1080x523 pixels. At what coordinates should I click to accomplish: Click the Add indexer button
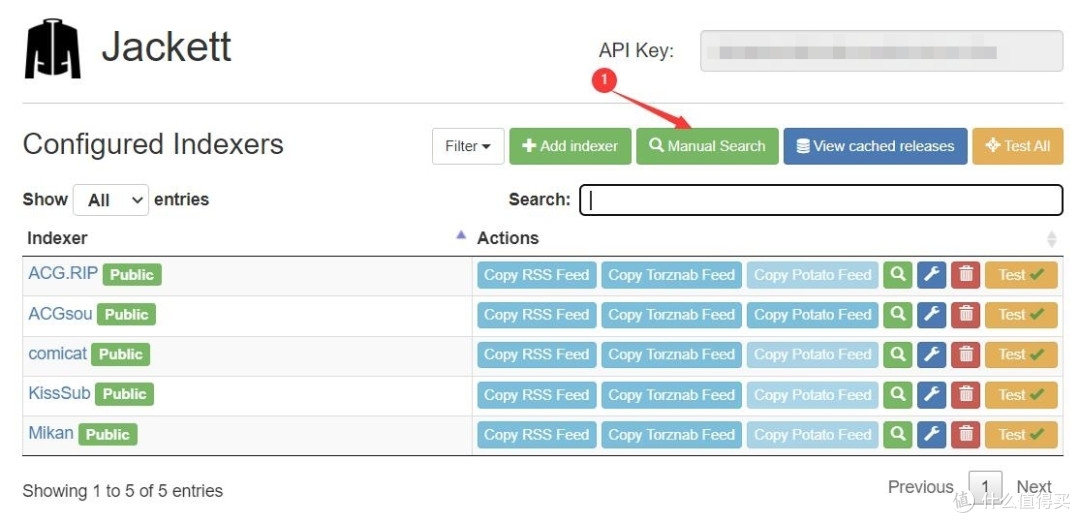pos(570,146)
